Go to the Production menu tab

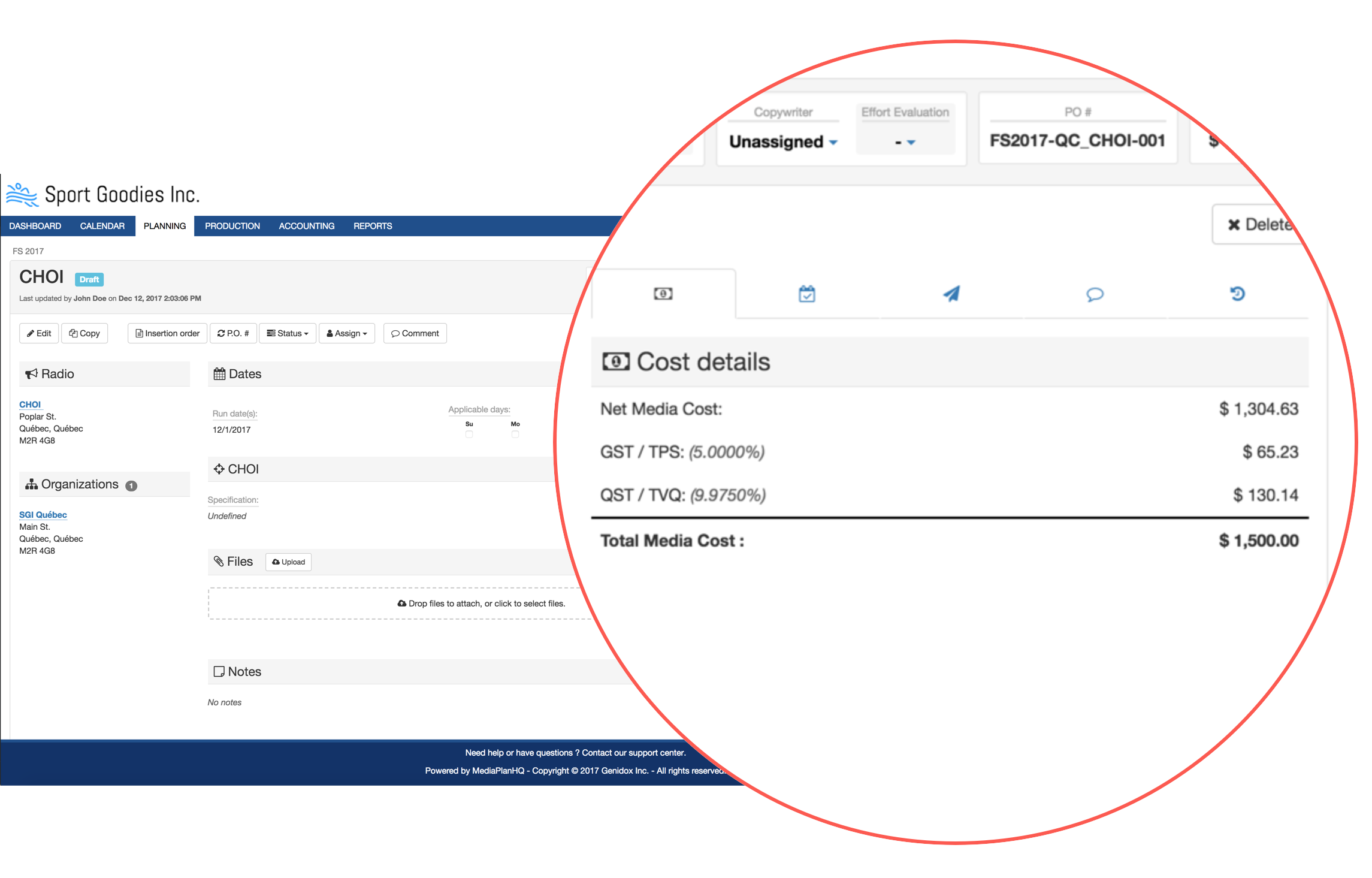tap(232, 226)
